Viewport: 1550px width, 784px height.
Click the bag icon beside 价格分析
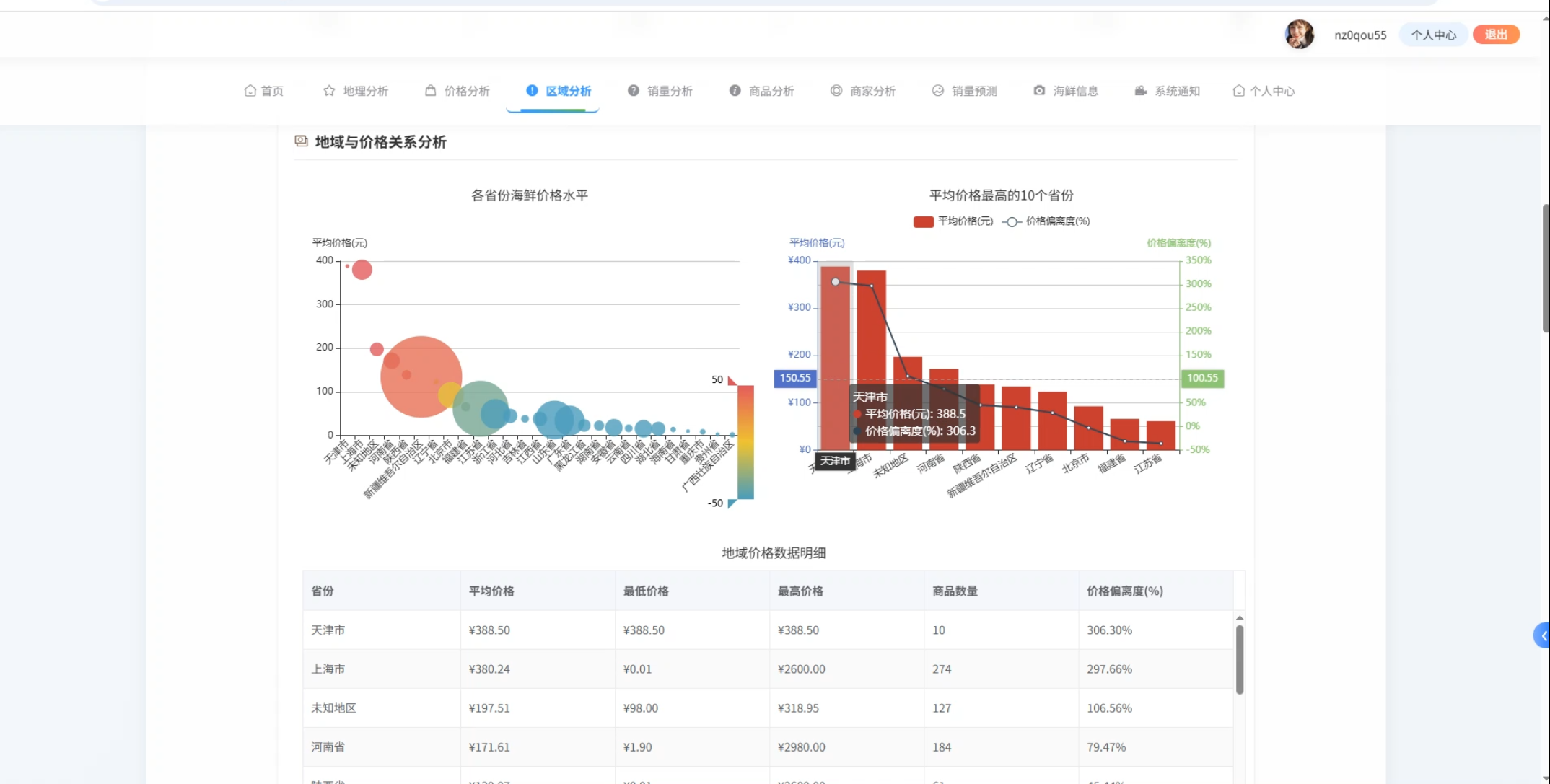pyautogui.click(x=431, y=91)
